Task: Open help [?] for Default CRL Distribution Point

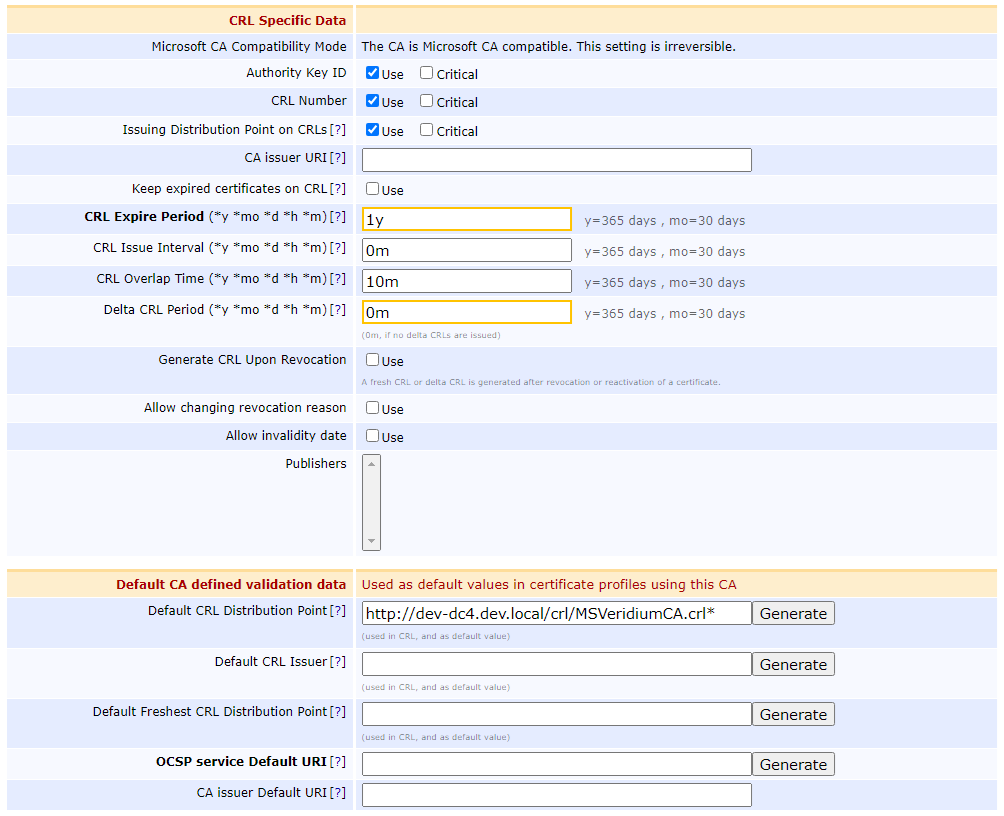Action: (338, 611)
